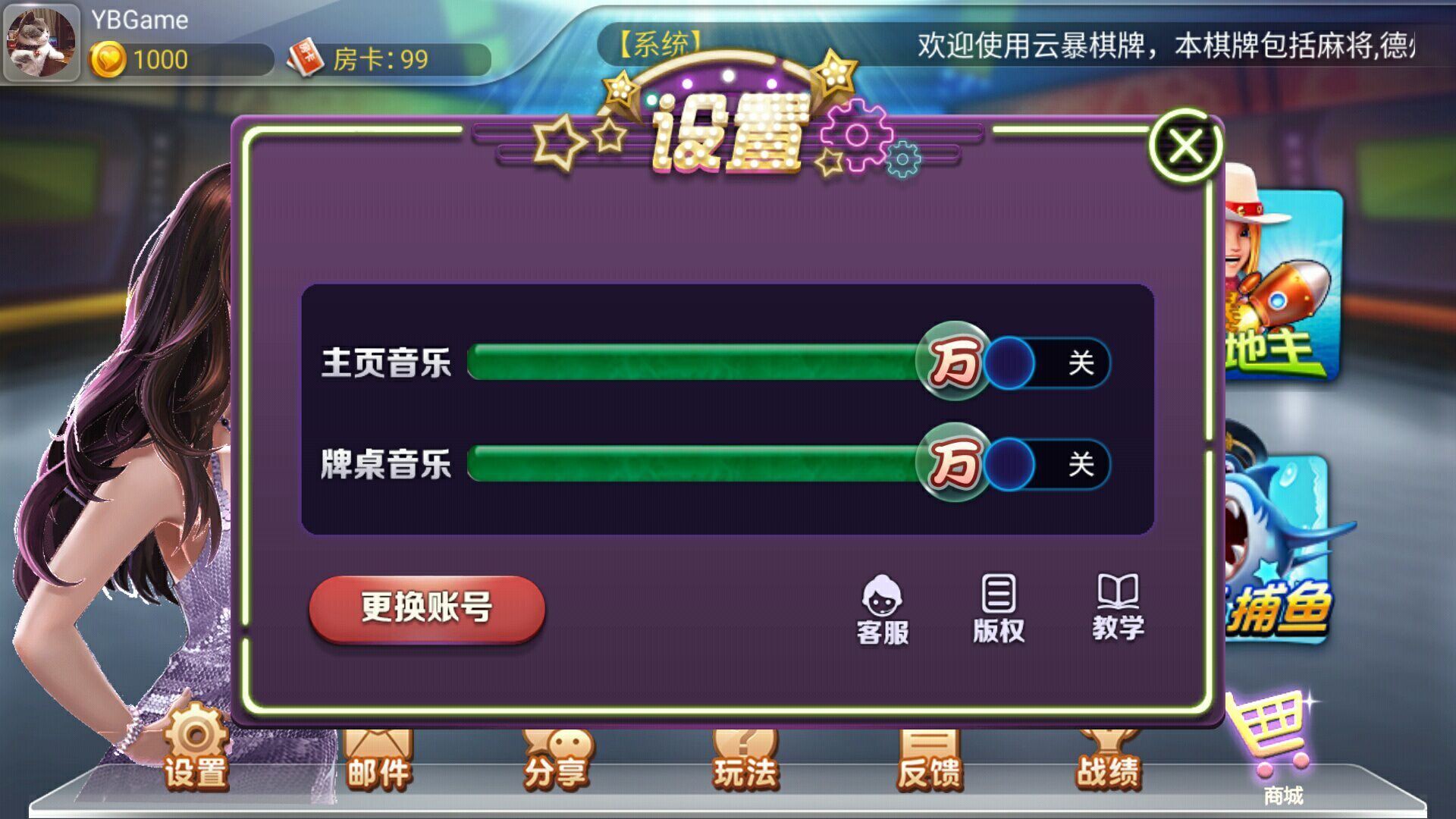Close the 设置 settings dialog

(x=1185, y=146)
